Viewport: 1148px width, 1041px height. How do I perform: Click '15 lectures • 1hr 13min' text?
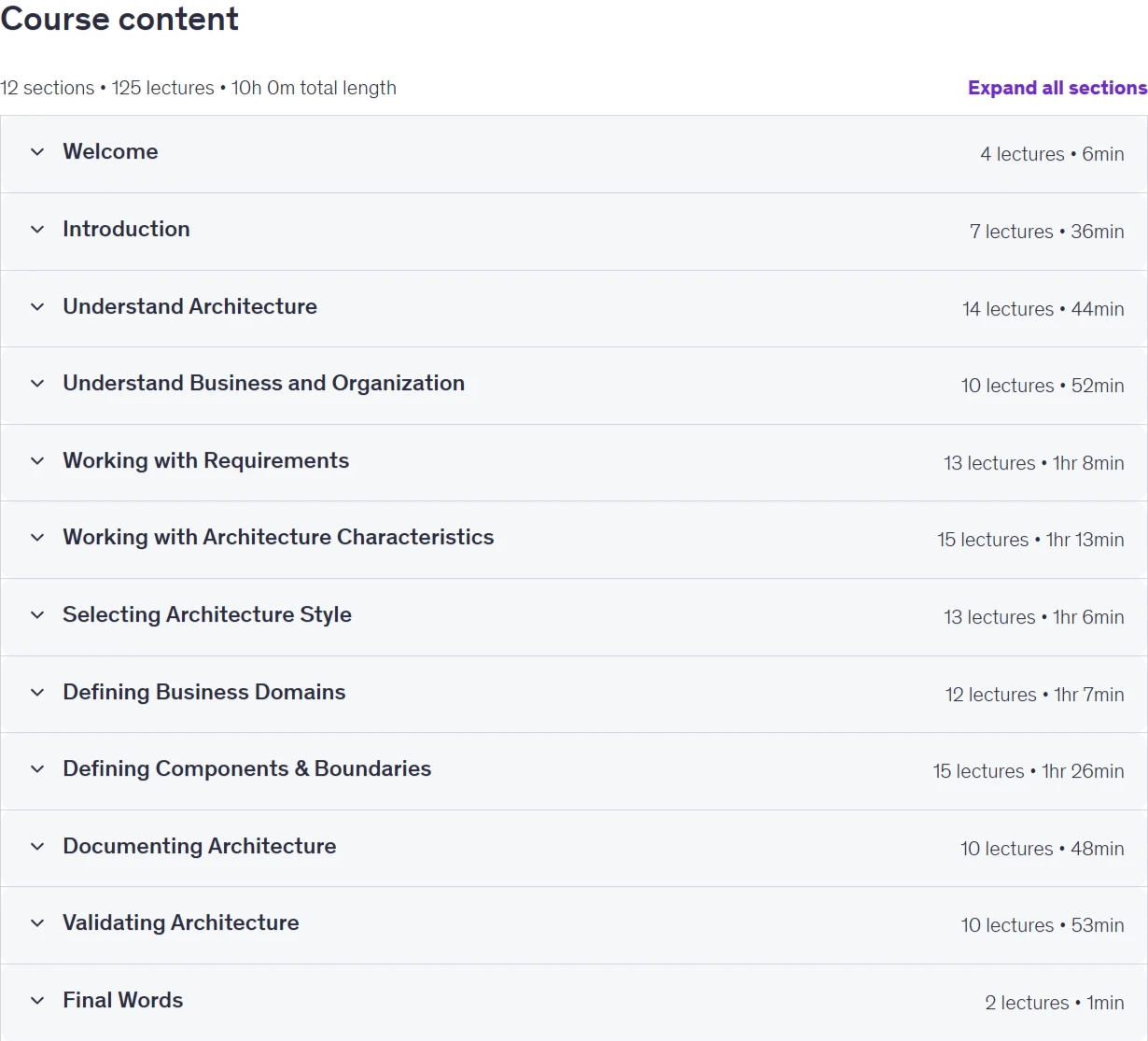click(1030, 540)
